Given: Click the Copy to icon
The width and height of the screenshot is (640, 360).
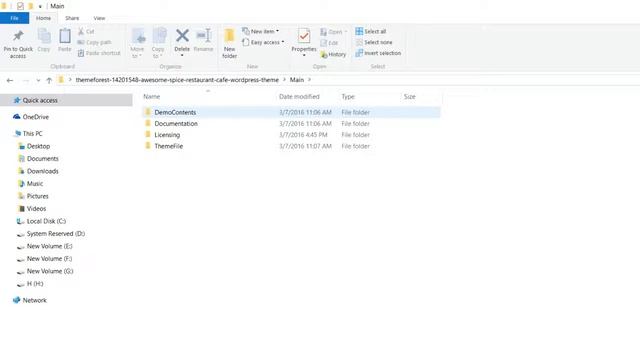Looking at the screenshot, I should [x=159, y=36].
